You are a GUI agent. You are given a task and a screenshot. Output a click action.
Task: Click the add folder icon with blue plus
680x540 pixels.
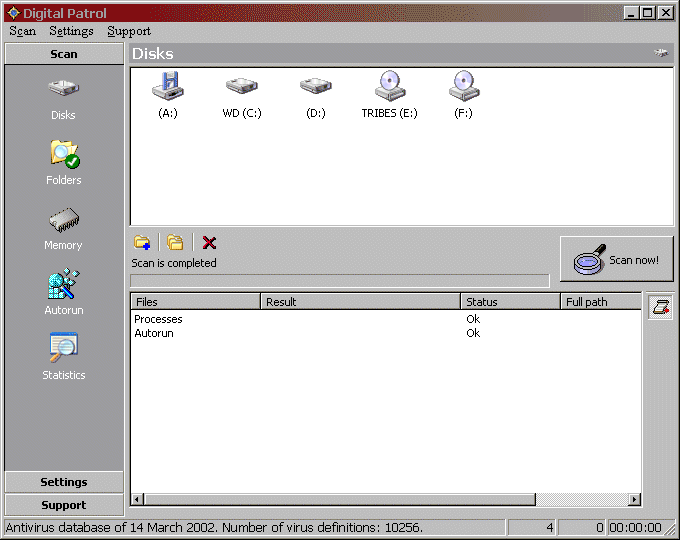142,242
